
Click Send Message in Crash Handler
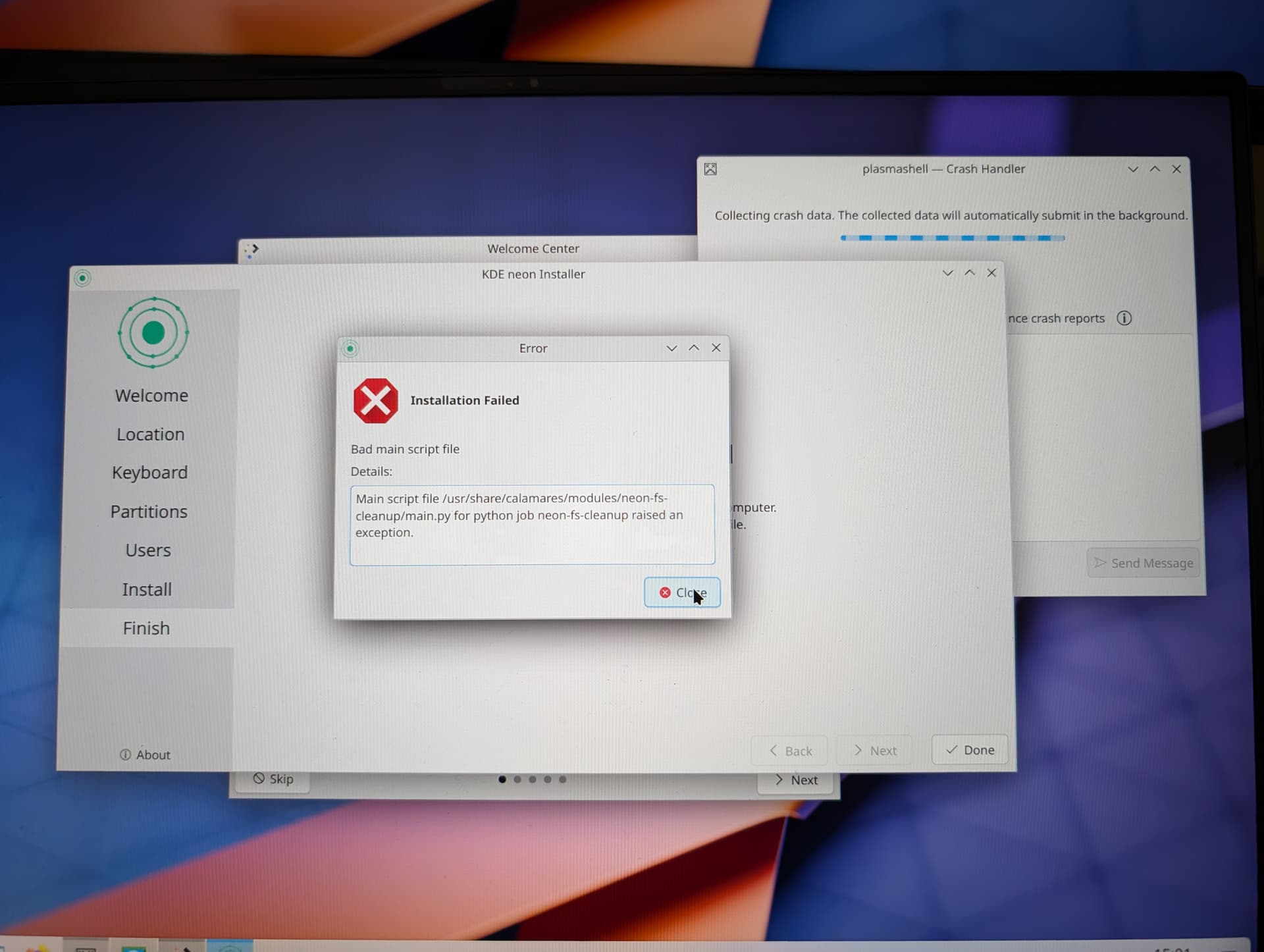tap(1144, 563)
